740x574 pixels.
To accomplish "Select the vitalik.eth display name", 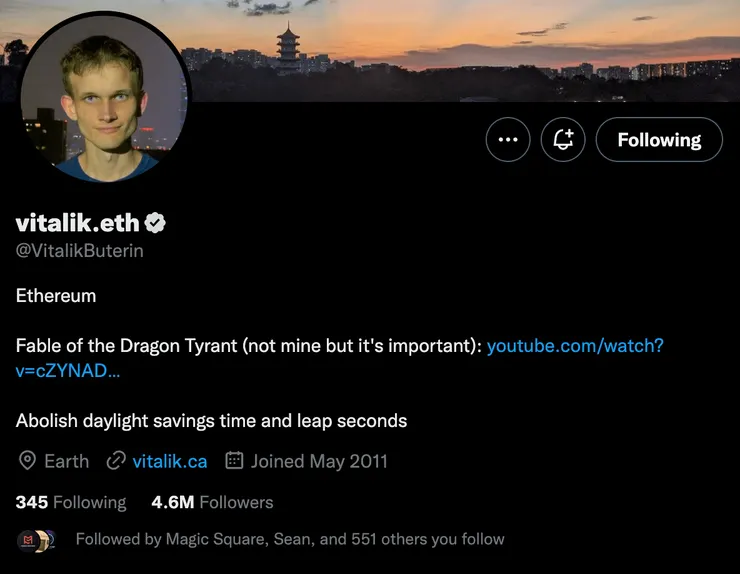I will 78,222.
